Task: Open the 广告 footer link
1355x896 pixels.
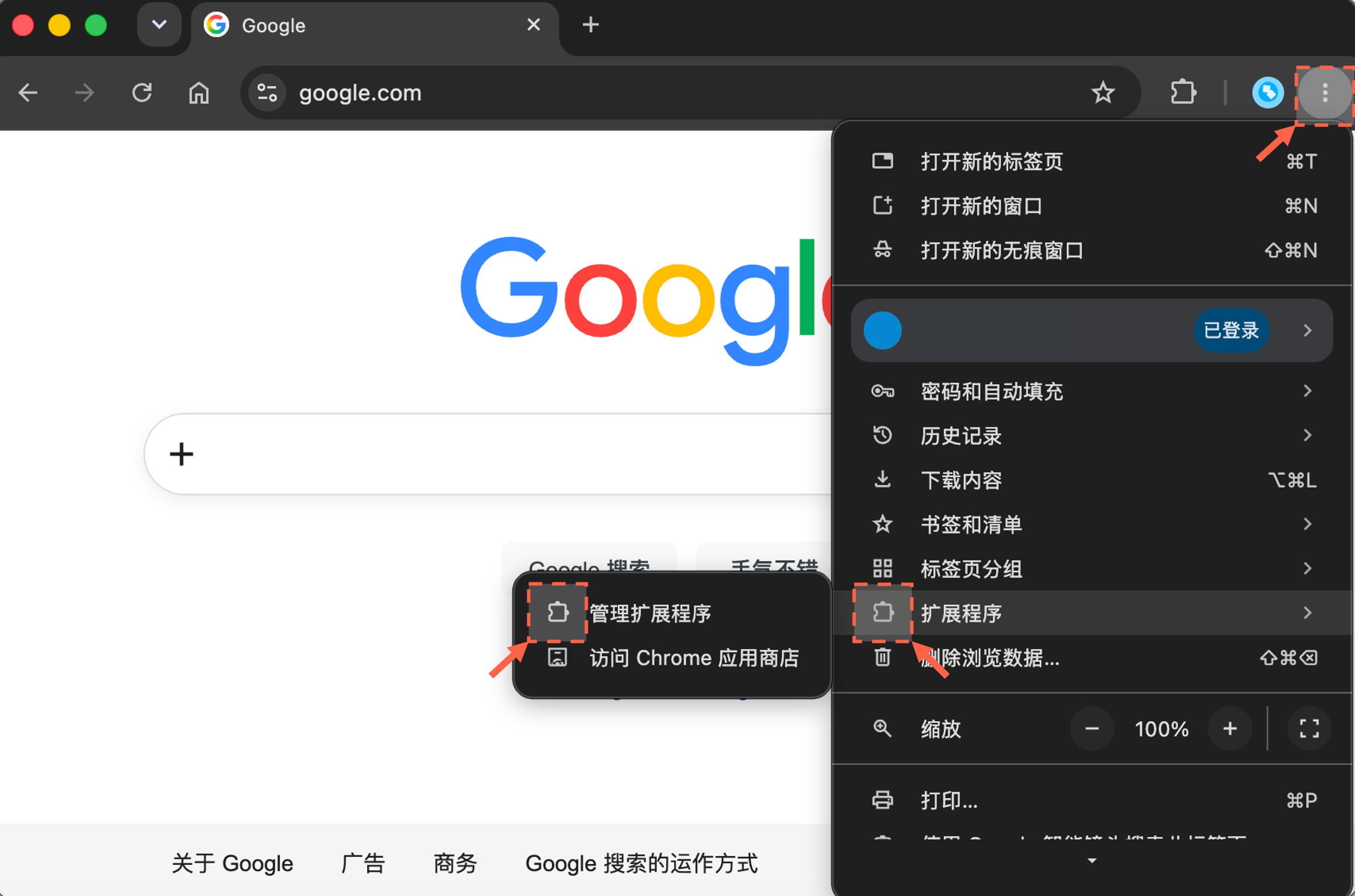Action: [363, 863]
